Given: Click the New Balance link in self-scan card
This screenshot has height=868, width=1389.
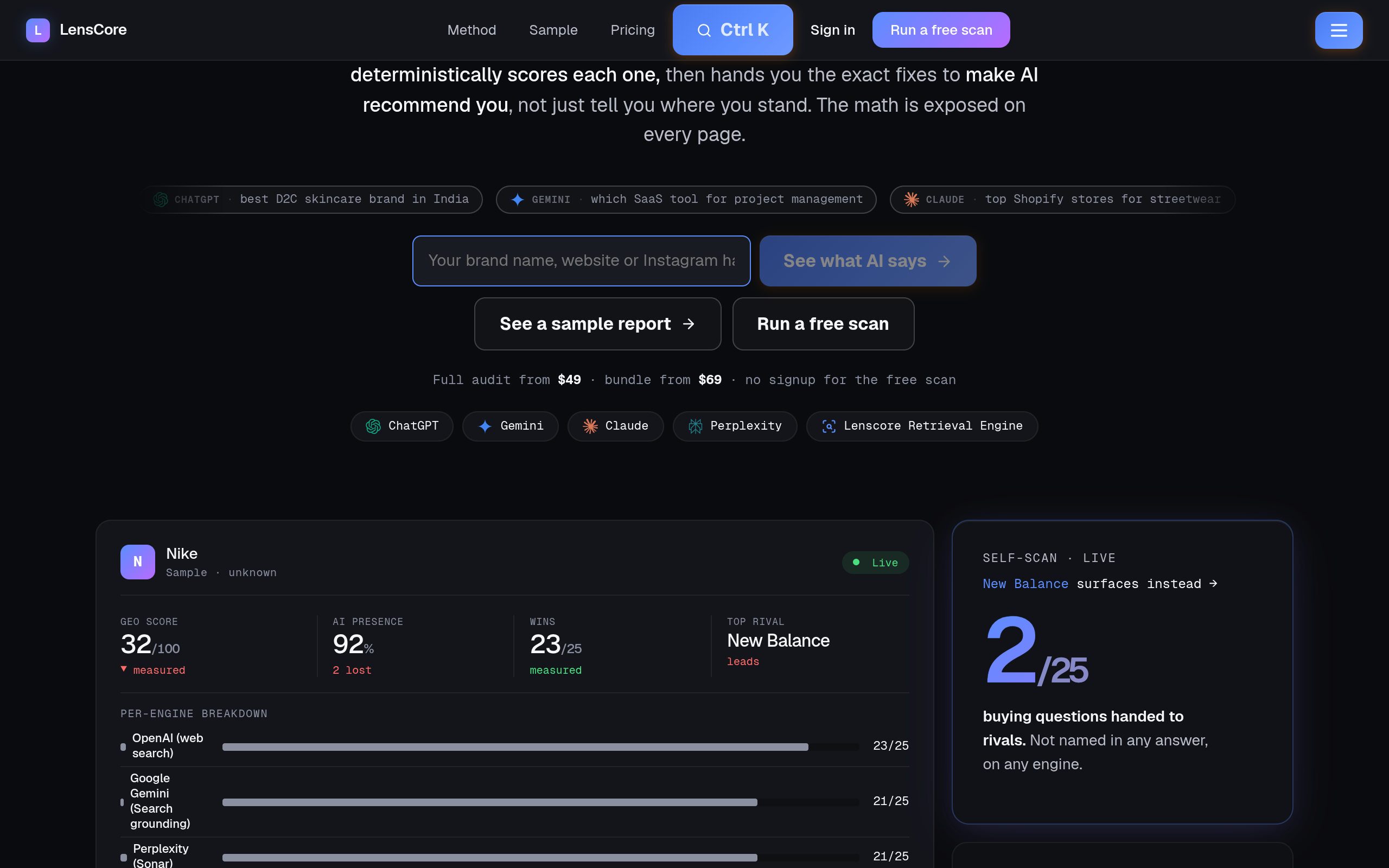Looking at the screenshot, I should point(1025,584).
